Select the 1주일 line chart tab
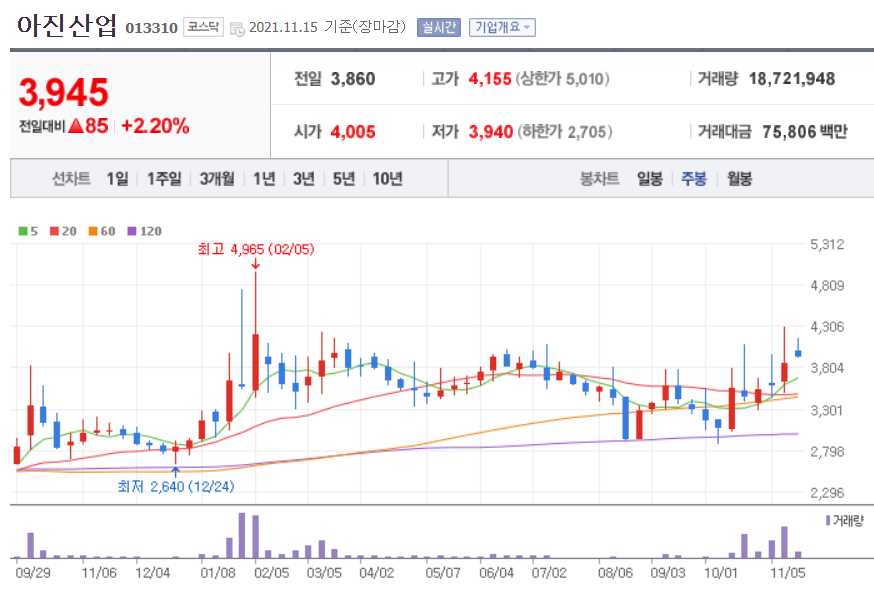This screenshot has width=874, height=591. pyautogui.click(x=164, y=179)
